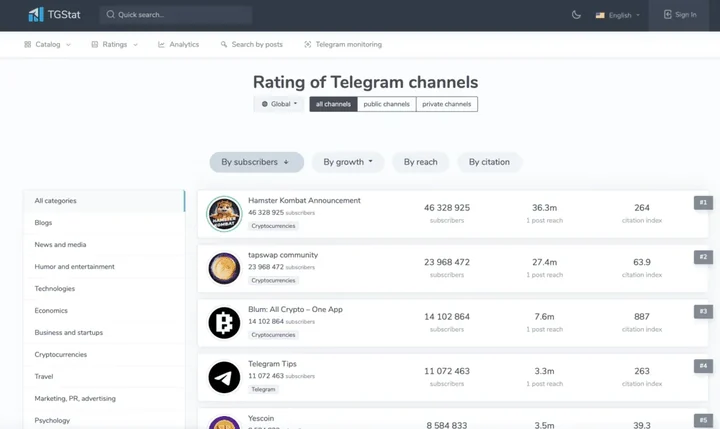
Task: Sort rating By citation
Action: [x=489, y=162]
